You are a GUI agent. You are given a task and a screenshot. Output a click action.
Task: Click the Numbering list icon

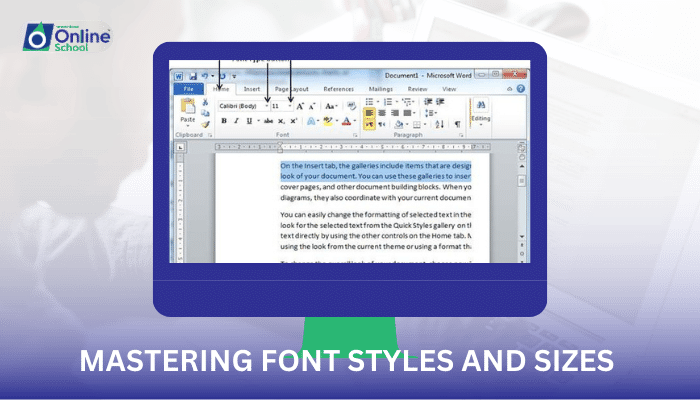[388, 102]
